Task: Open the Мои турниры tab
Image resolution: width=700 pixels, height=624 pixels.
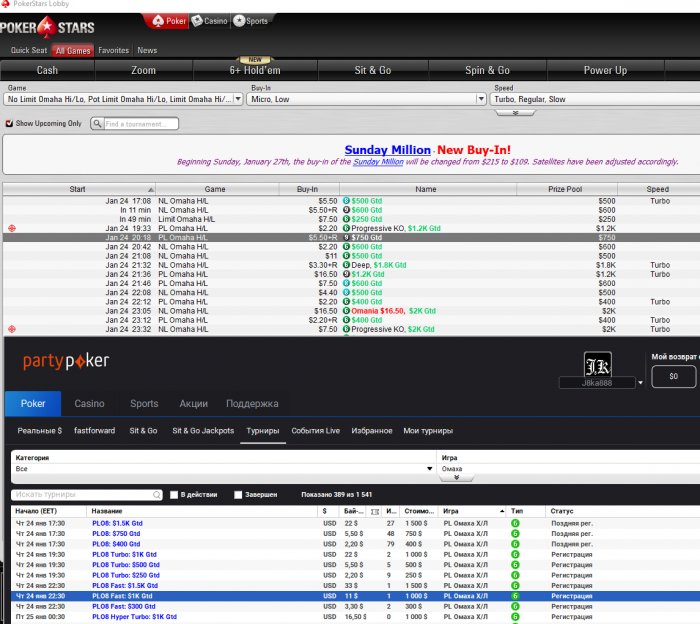Action: [428, 431]
